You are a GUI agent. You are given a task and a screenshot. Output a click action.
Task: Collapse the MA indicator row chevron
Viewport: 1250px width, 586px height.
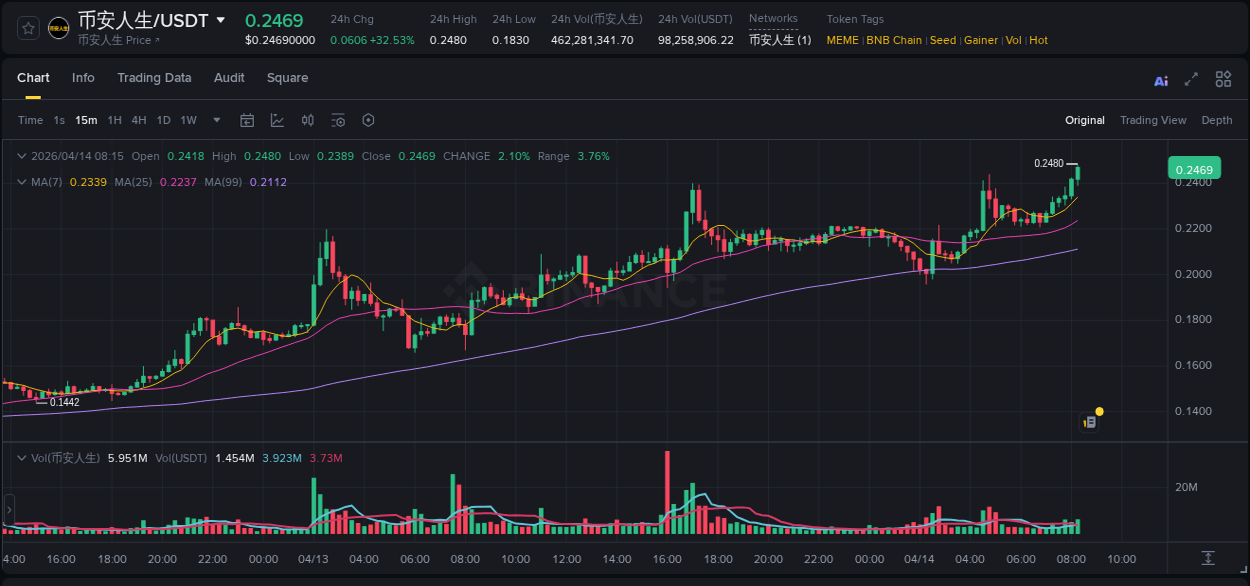(22, 182)
